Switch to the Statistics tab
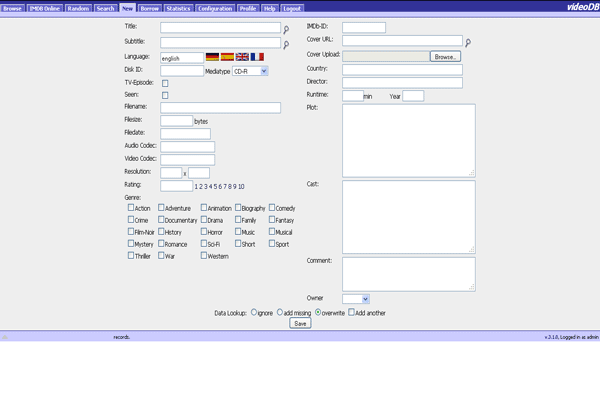This screenshot has width=600, height=400. tap(177, 8)
